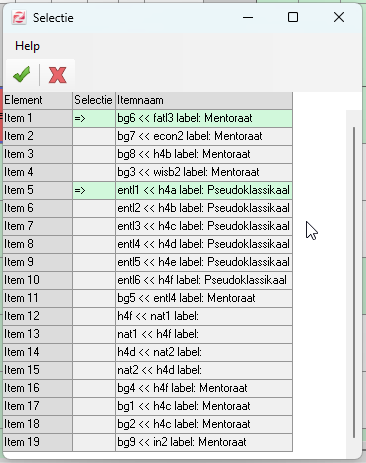
Task: Click the 'Item 1' element cell
Action: (x=38, y=118)
